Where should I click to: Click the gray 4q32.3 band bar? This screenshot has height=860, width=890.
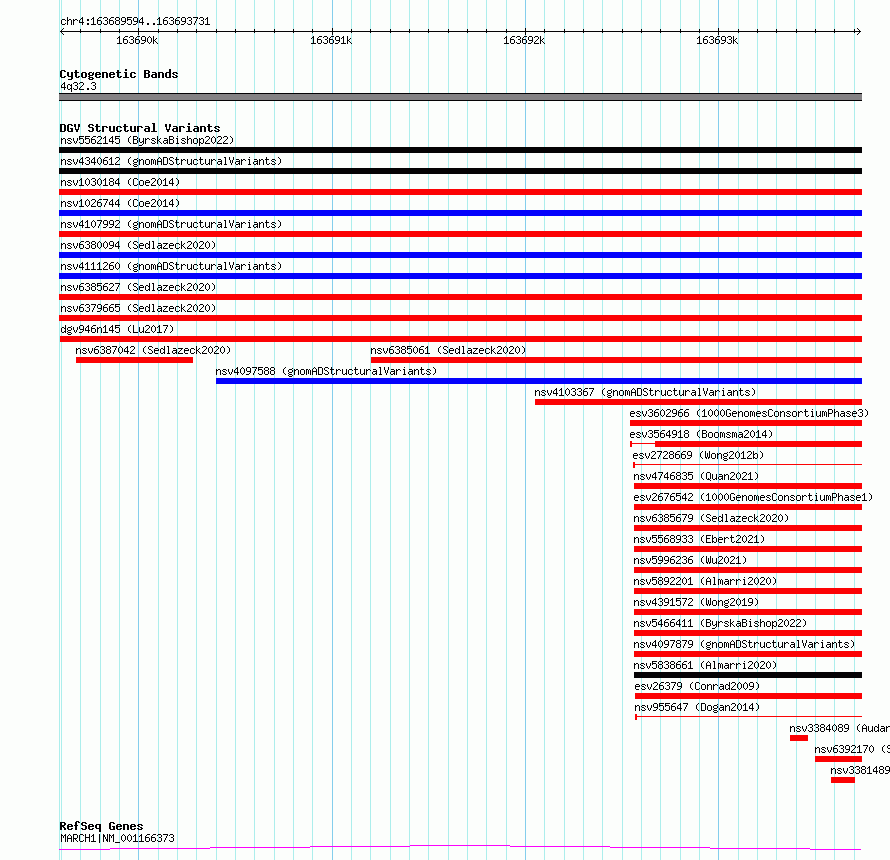[x=460, y=97]
